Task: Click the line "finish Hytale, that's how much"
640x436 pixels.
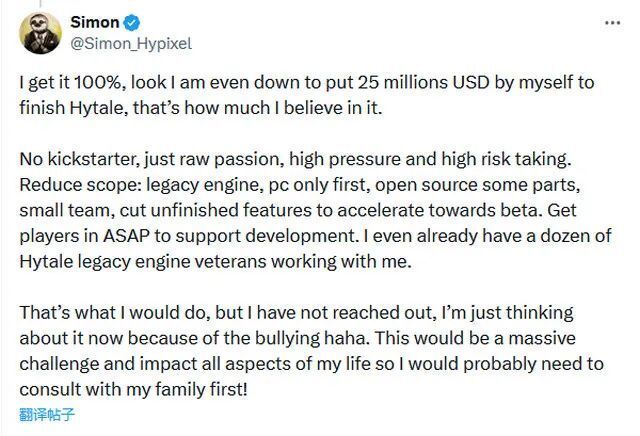Action: click(x=201, y=108)
